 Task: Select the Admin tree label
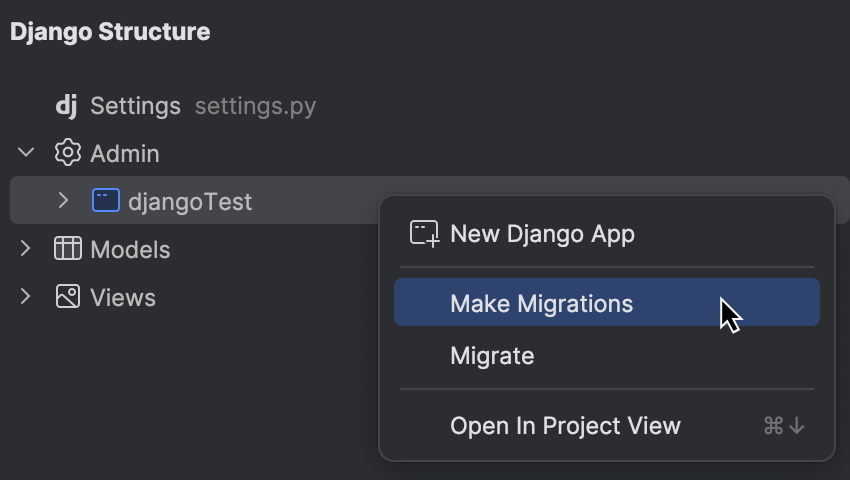click(125, 153)
